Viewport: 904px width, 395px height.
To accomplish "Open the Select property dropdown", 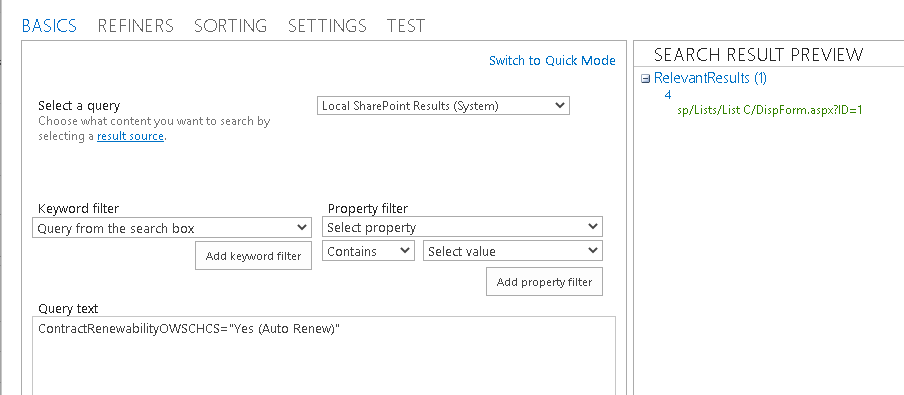I will pyautogui.click(x=462, y=227).
